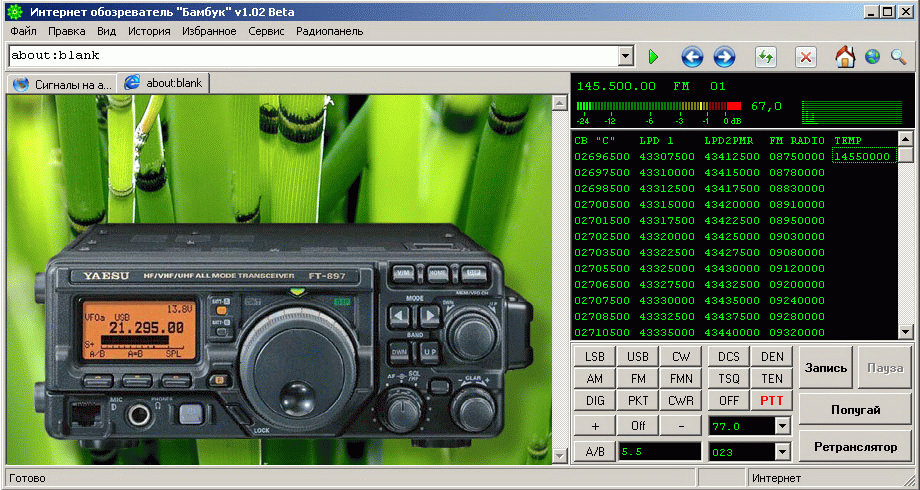
Task: Select CWR mode
Action: (x=681, y=401)
